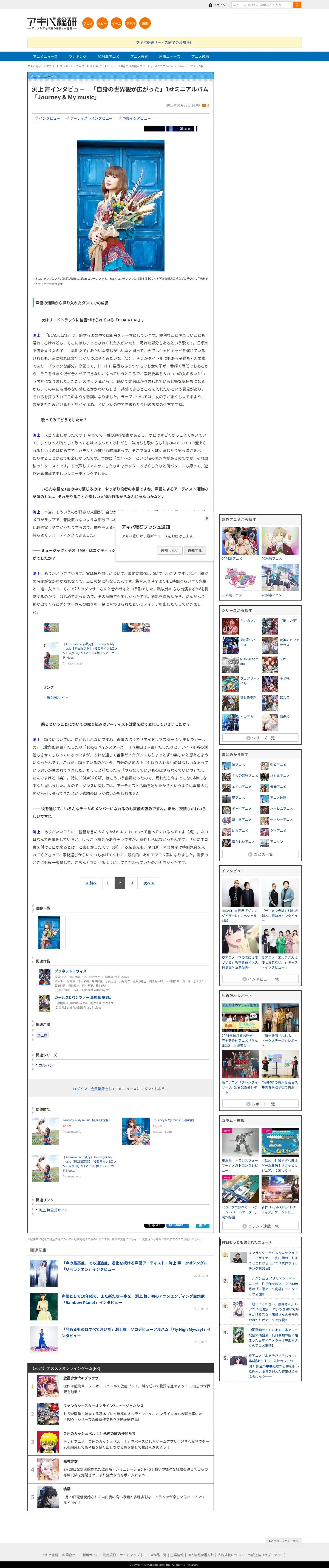Click the 通知しない button
Screen dimensions: 329x1568
click(x=170, y=550)
